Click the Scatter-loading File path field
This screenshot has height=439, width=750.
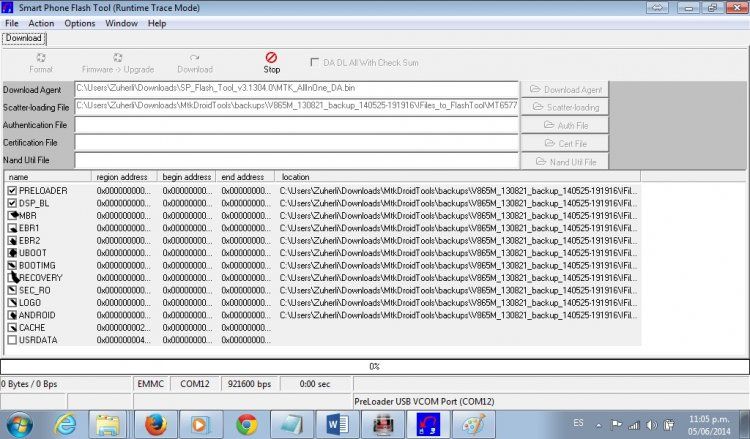click(x=297, y=107)
